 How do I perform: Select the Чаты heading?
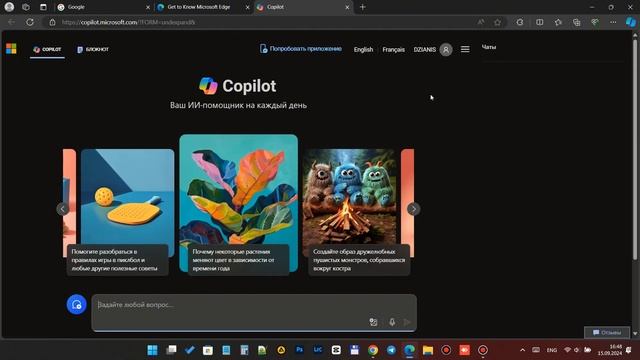pos(489,47)
